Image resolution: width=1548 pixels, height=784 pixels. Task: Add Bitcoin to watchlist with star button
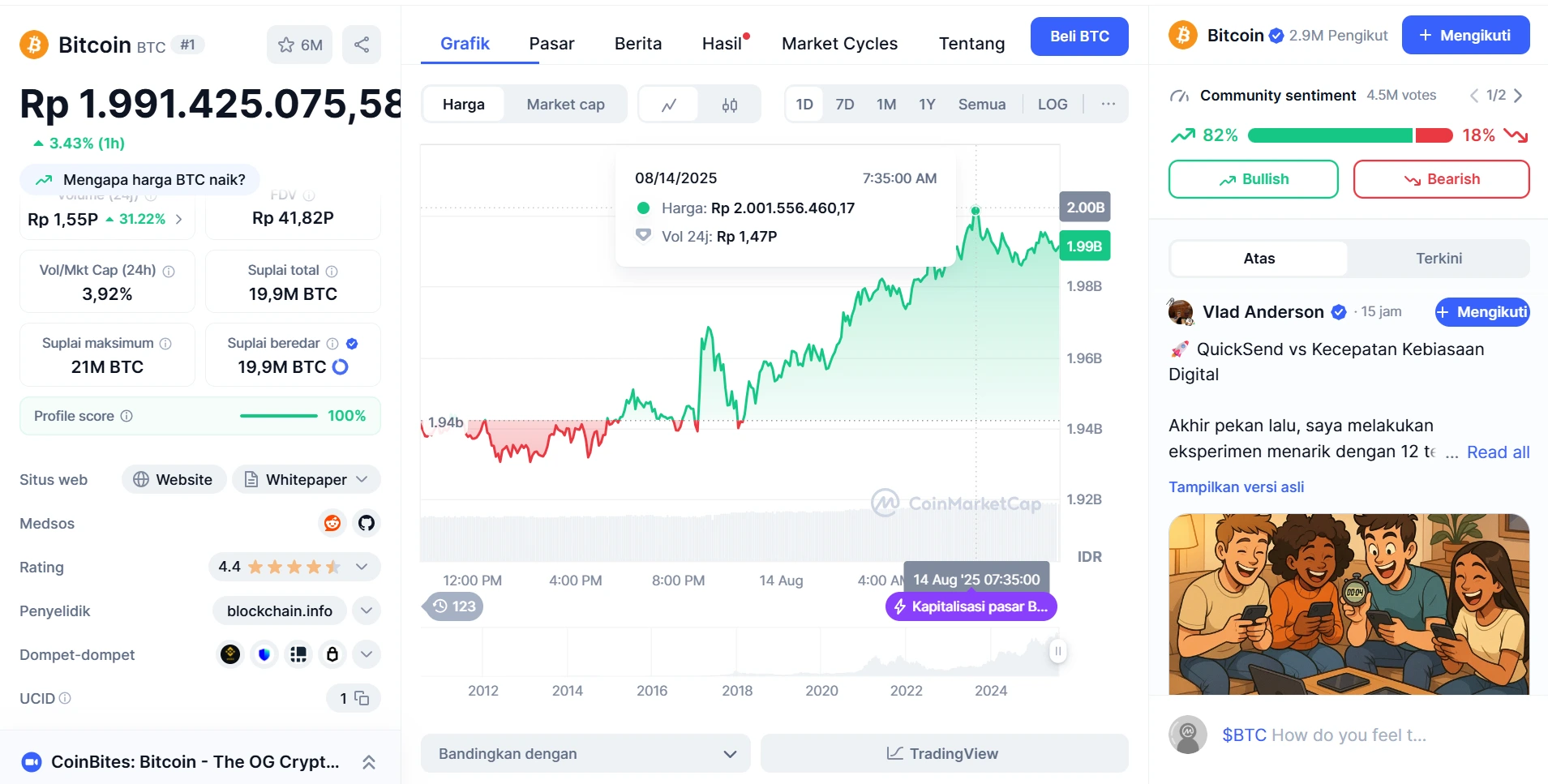pyautogui.click(x=299, y=45)
